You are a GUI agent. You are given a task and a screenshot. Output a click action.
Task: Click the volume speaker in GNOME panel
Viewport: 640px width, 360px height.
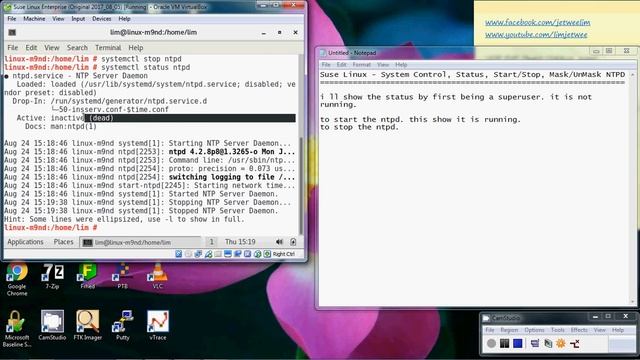click(x=279, y=242)
